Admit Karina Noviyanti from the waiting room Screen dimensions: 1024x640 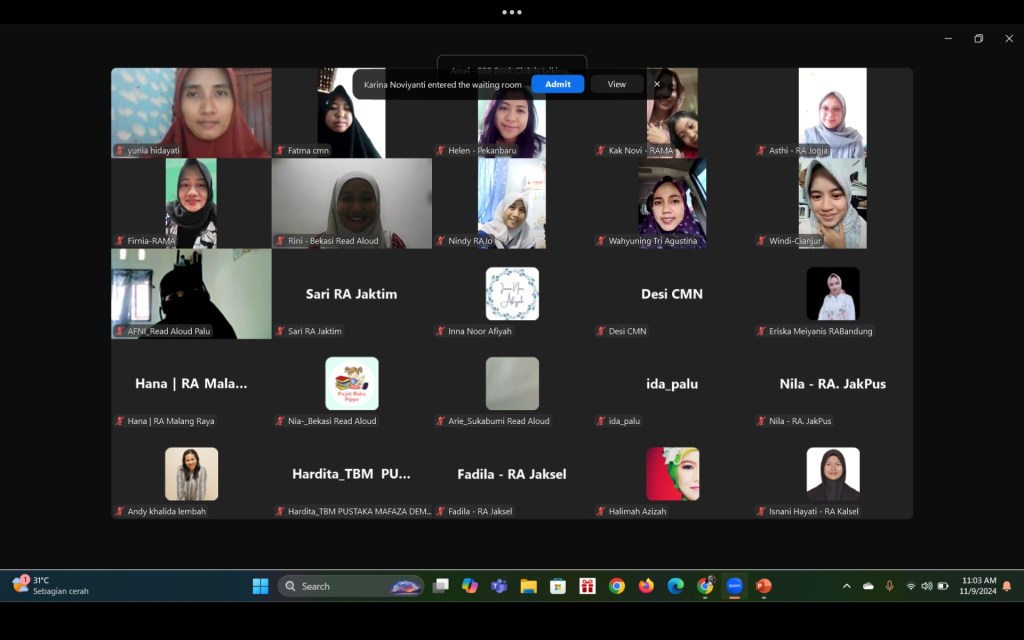tap(557, 84)
